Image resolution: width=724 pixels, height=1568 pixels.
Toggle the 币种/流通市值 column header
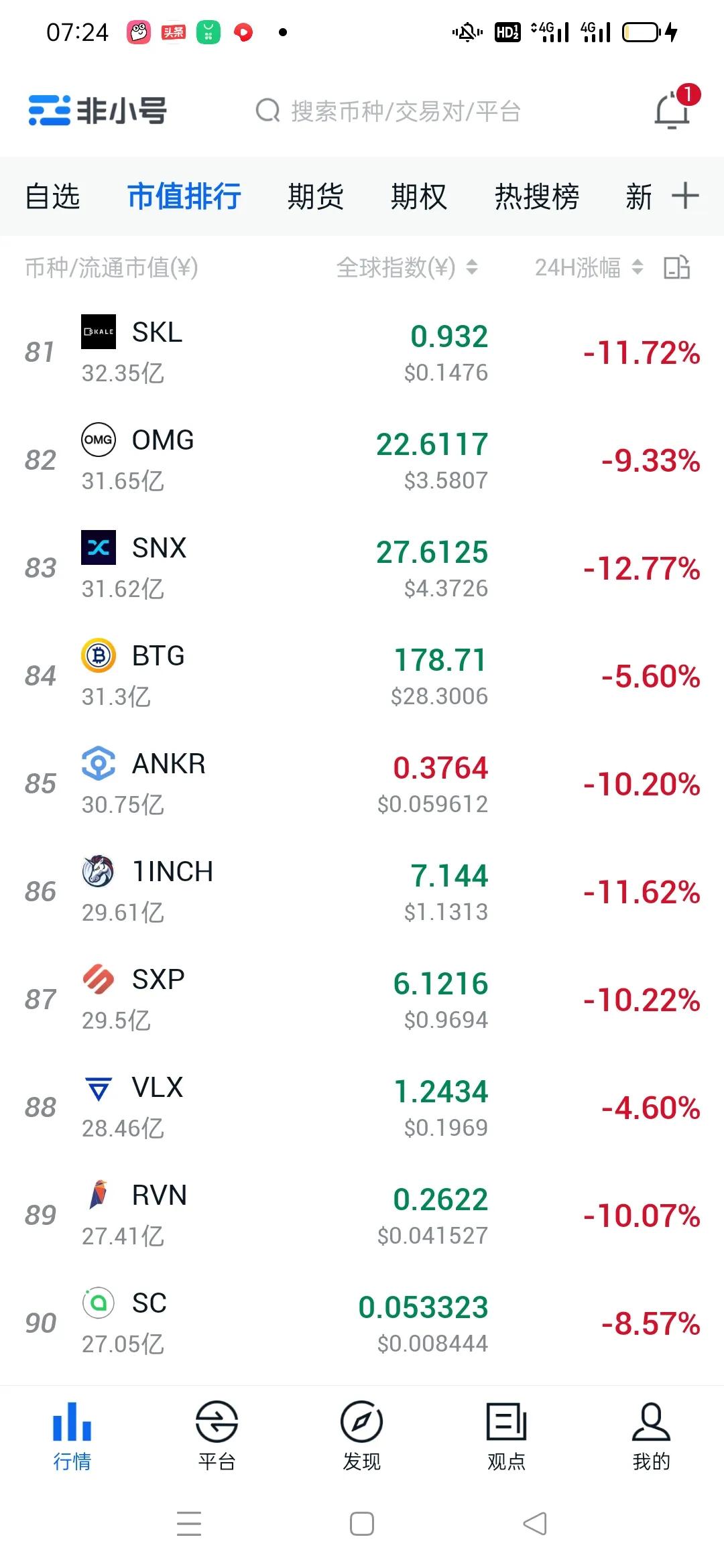pyautogui.click(x=111, y=267)
